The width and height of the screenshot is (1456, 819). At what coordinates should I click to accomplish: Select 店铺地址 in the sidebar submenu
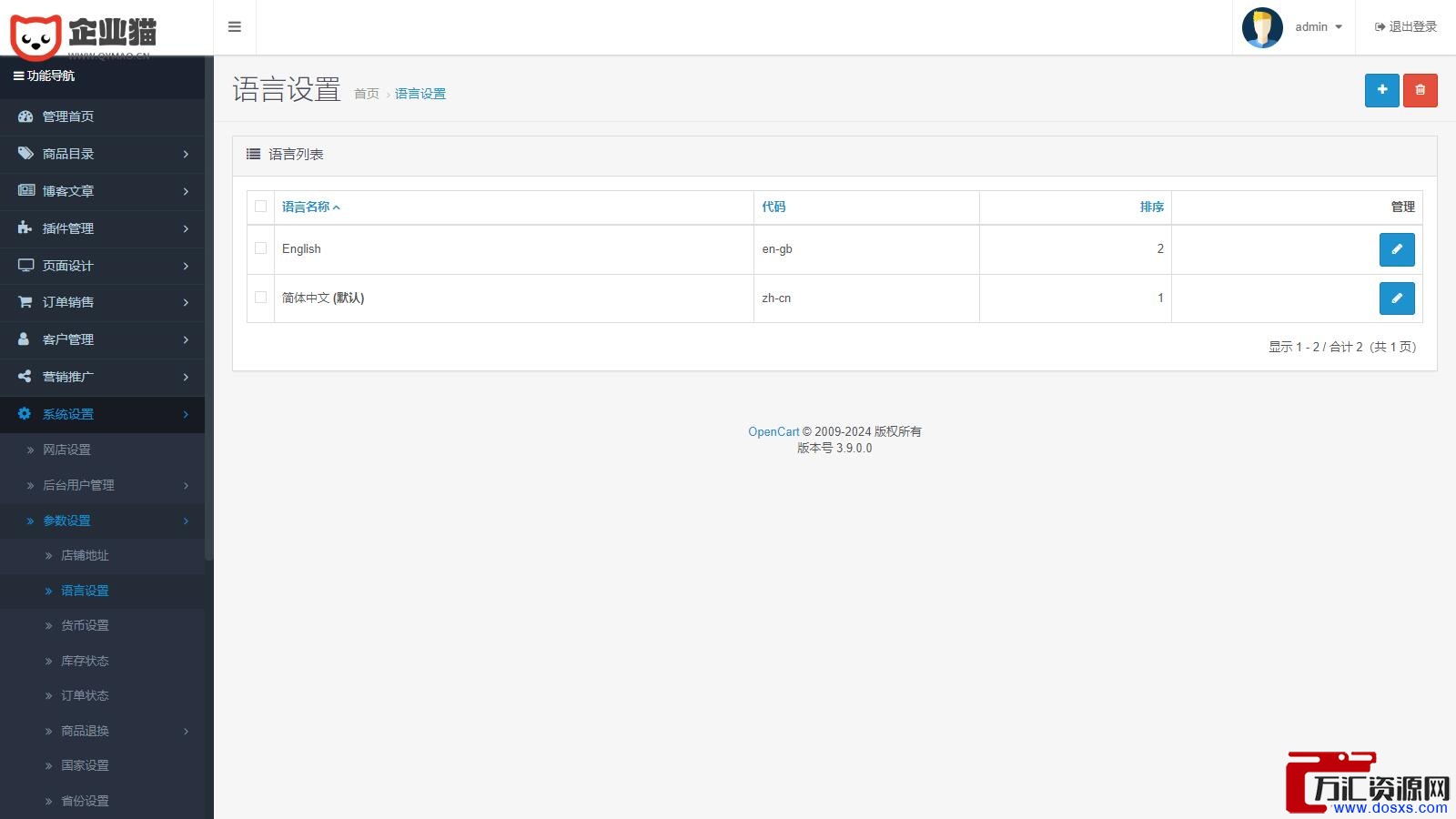[x=85, y=555]
